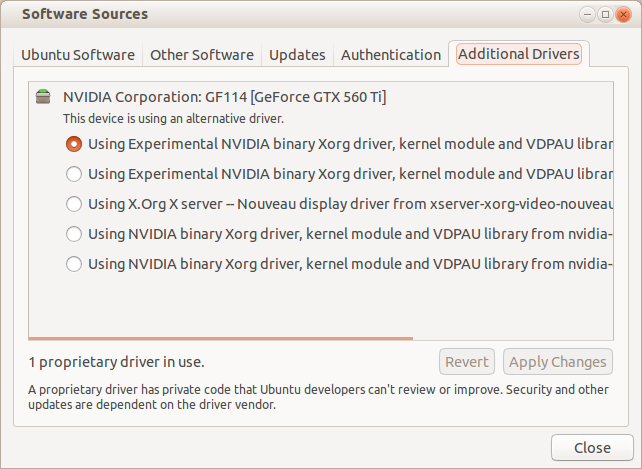
Task: Select the Nouveau display driver radio button
Action: tap(74, 204)
